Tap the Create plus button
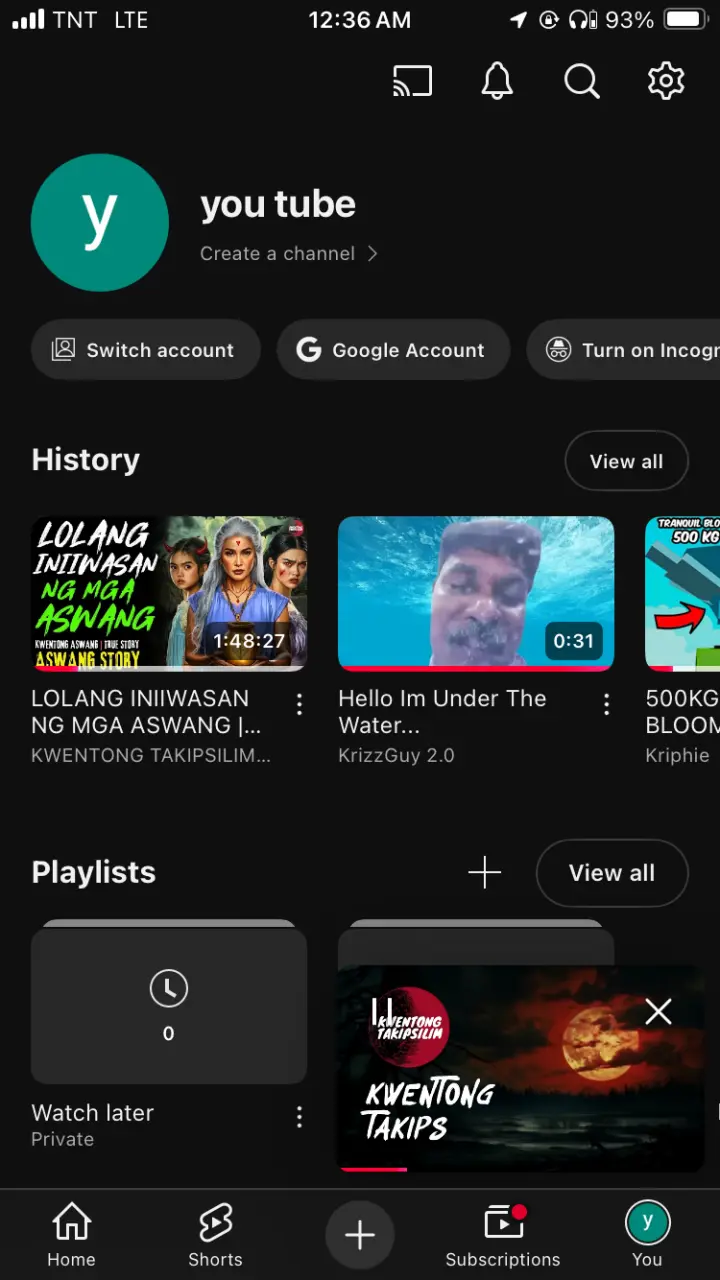720x1280 pixels. pyautogui.click(x=360, y=1235)
